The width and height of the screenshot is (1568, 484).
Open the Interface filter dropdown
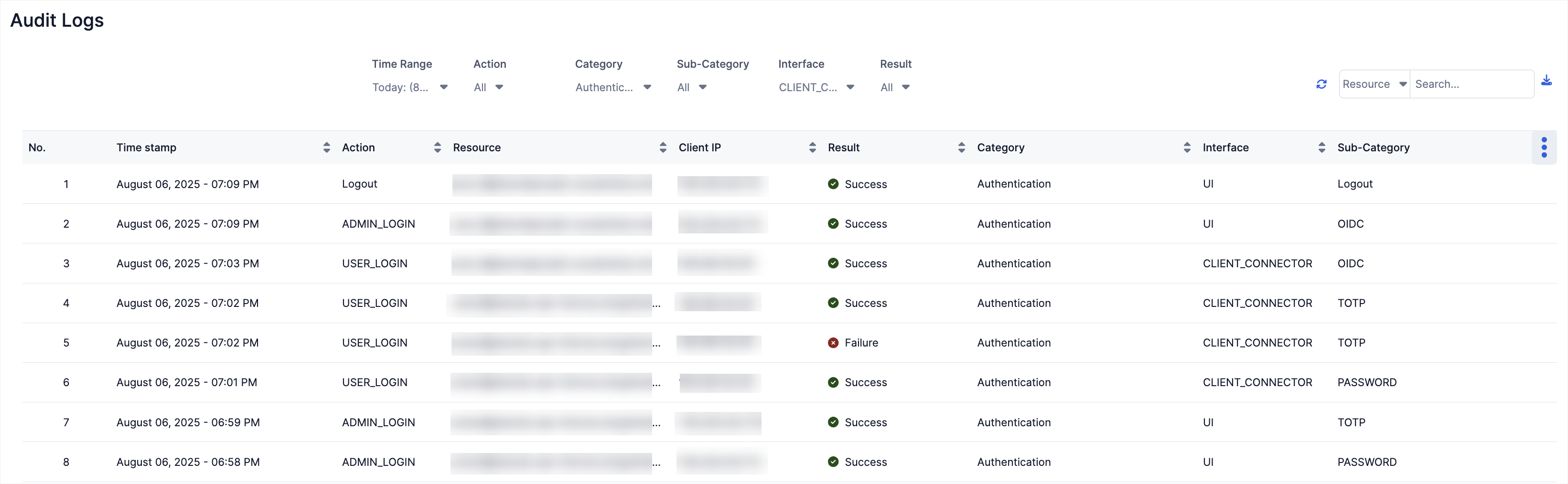[816, 87]
